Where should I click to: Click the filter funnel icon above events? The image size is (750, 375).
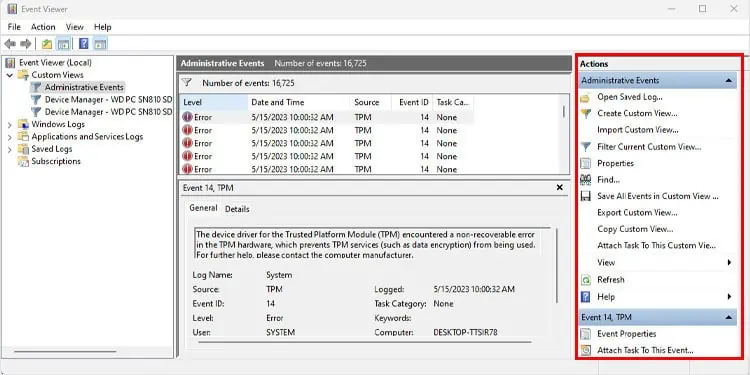(187, 83)
